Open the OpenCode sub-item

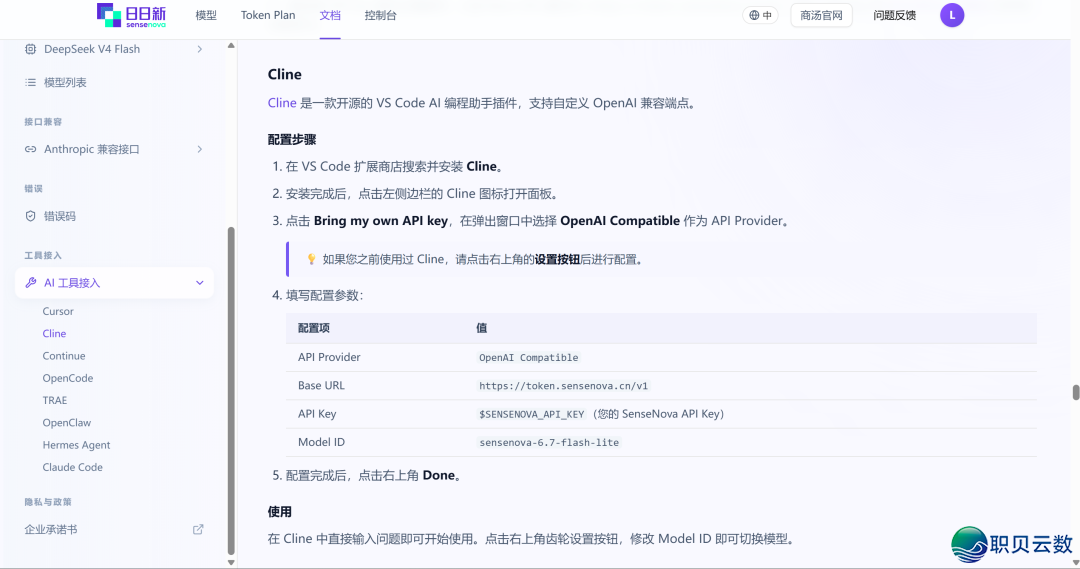tap(68, 378)
